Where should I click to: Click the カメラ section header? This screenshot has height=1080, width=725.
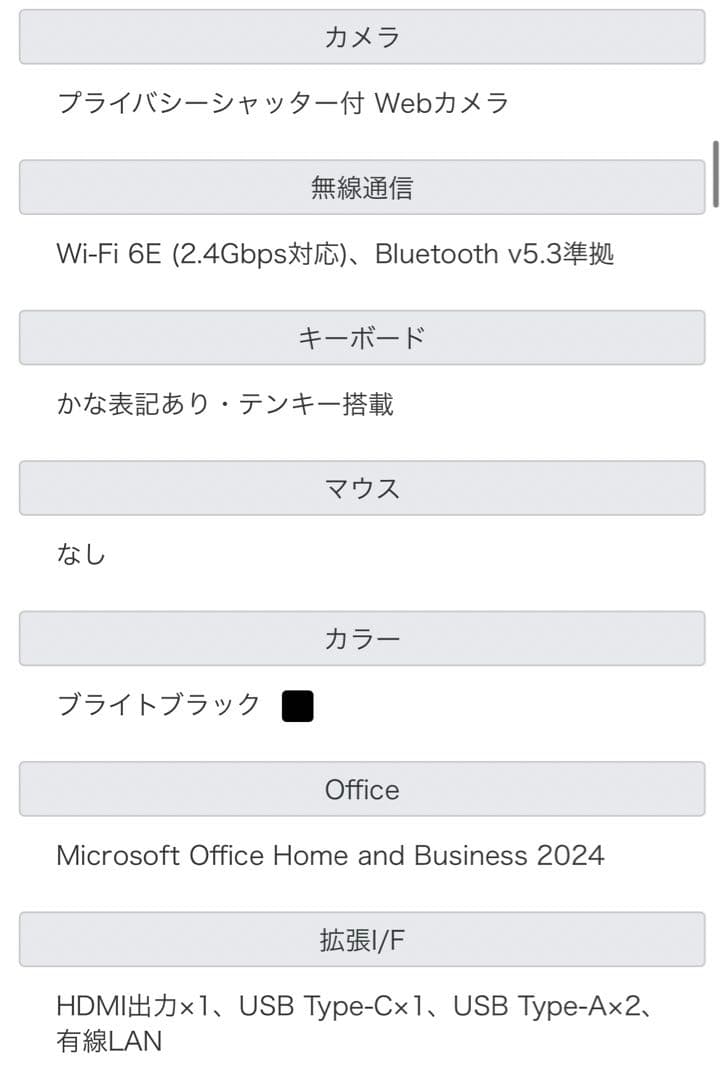tap(362, 38)
